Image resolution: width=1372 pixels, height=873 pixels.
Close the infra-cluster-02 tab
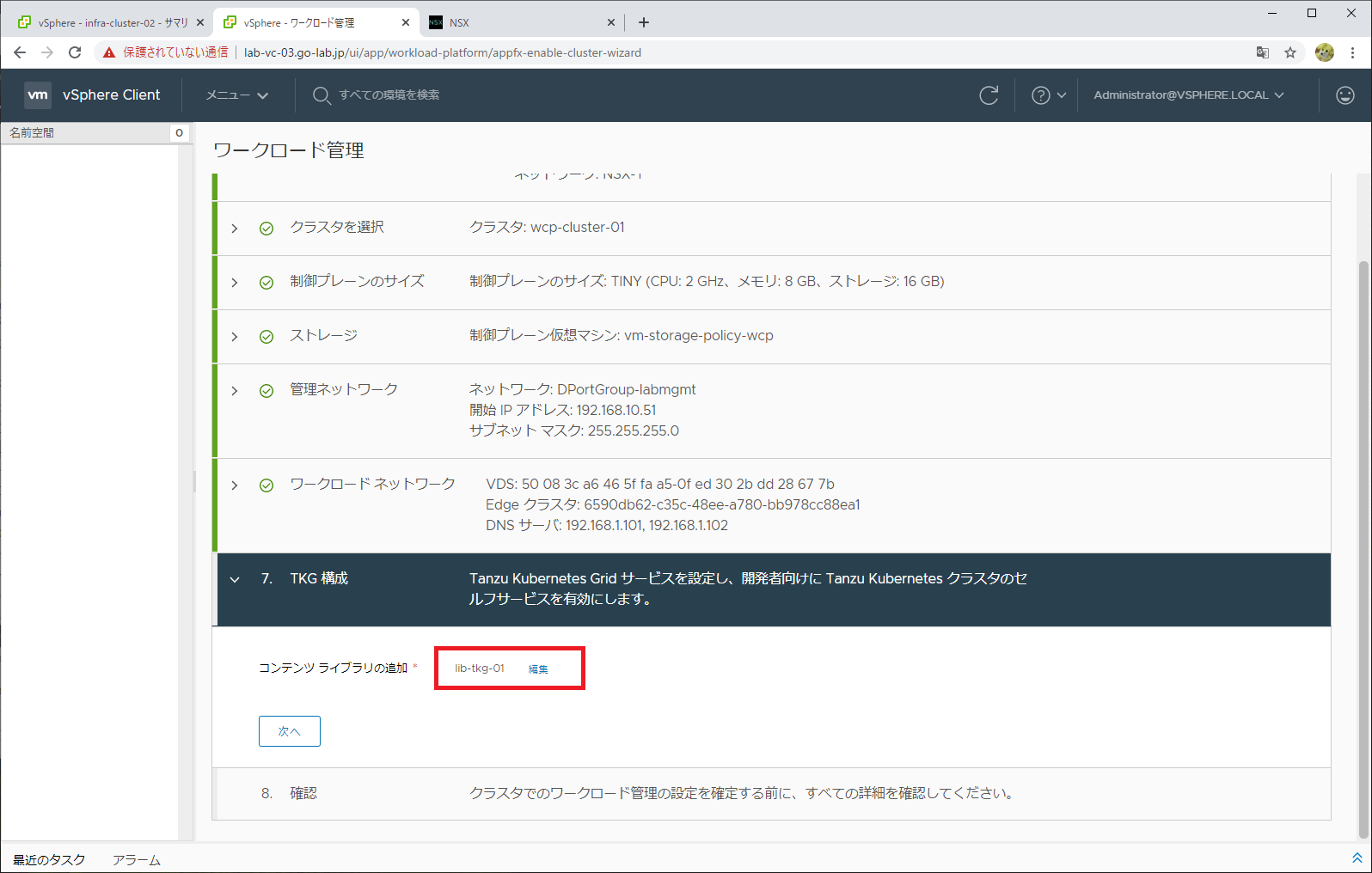coord(200,22)
